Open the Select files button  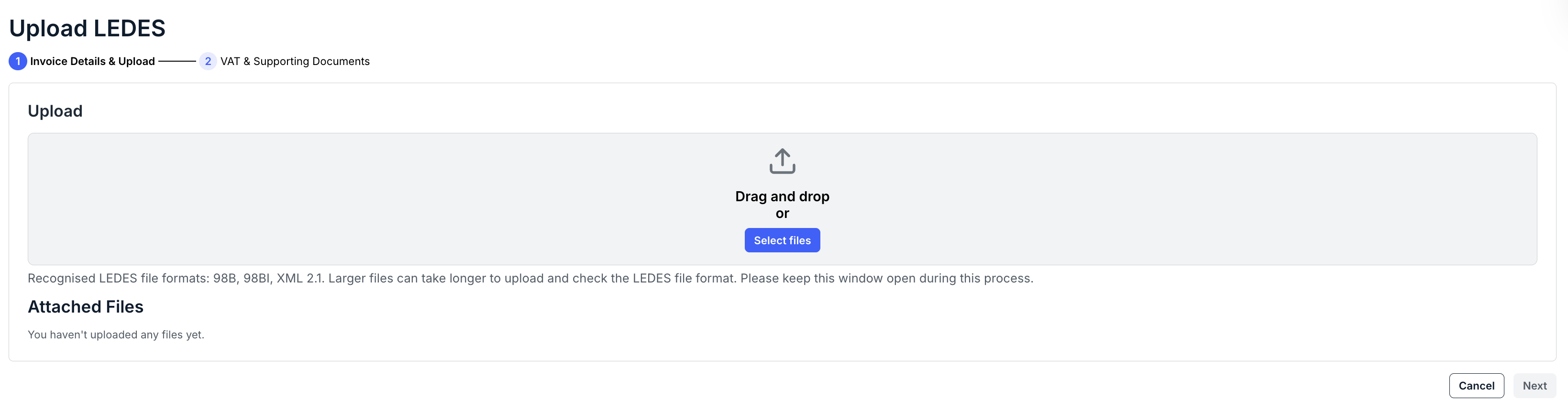tap(782, 240)
